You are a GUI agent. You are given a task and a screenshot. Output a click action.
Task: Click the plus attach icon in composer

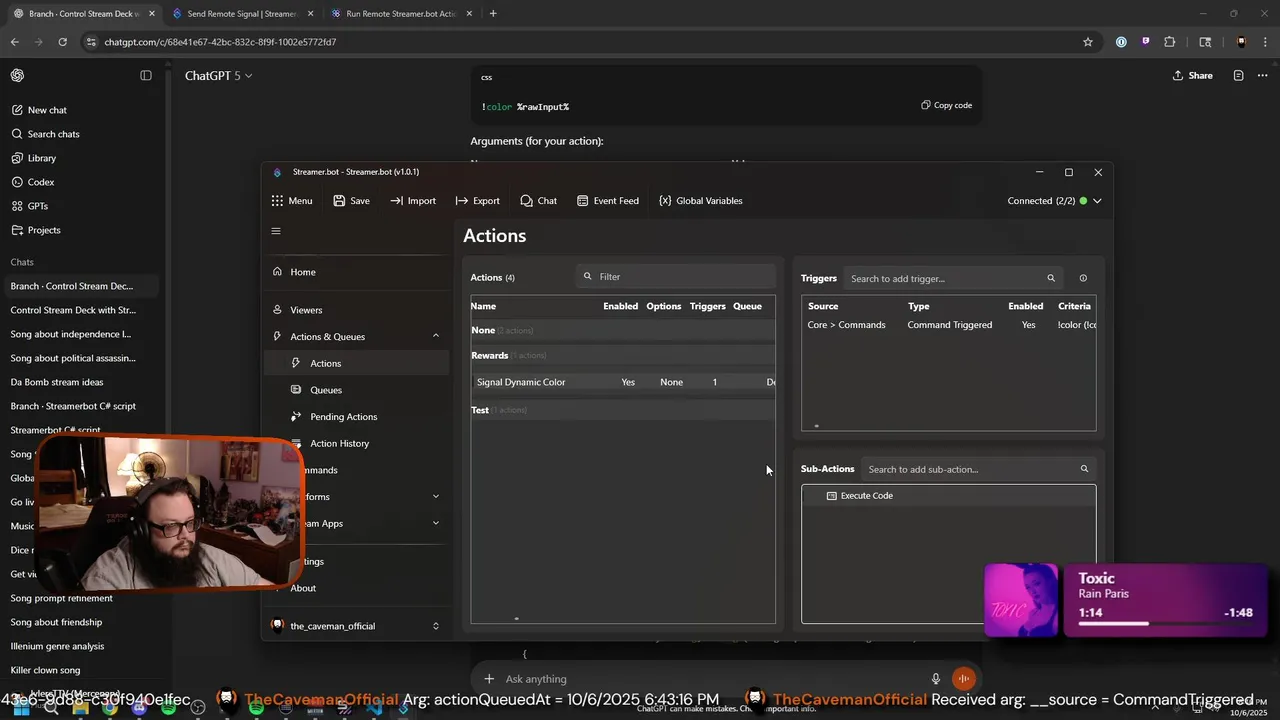click(489, 679)
